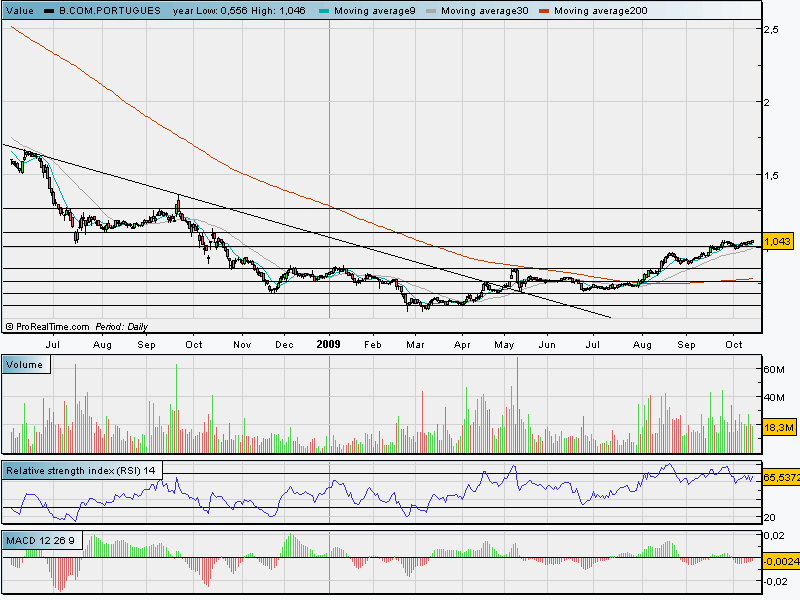The image size is (800, 600).
Task: Click the Value panel label
Action: [20, 11]
